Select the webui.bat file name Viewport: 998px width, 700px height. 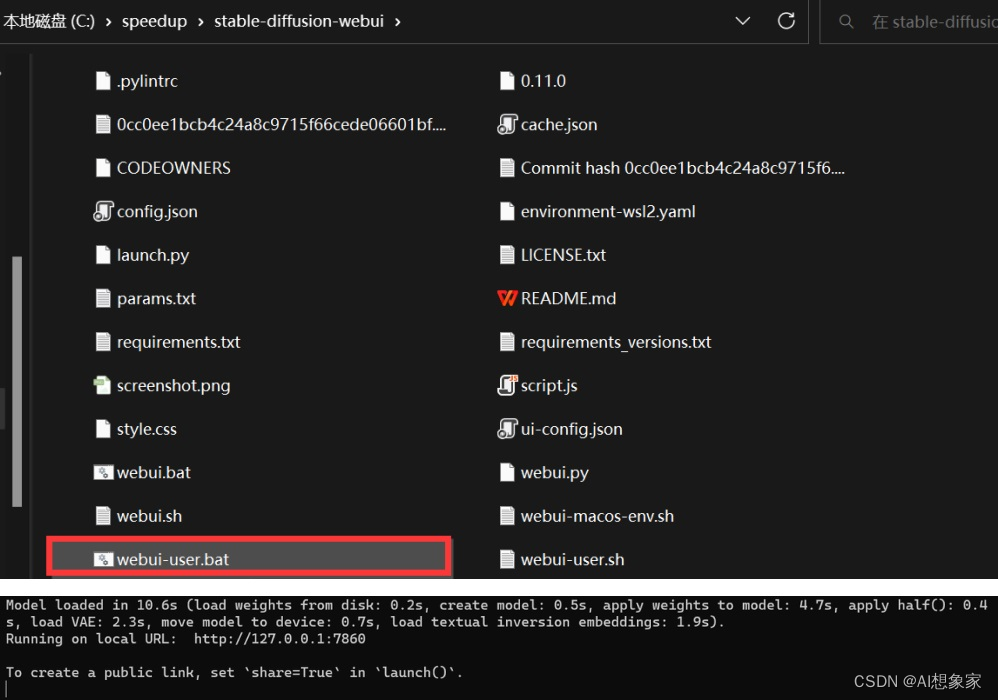[x=153, y=472]
